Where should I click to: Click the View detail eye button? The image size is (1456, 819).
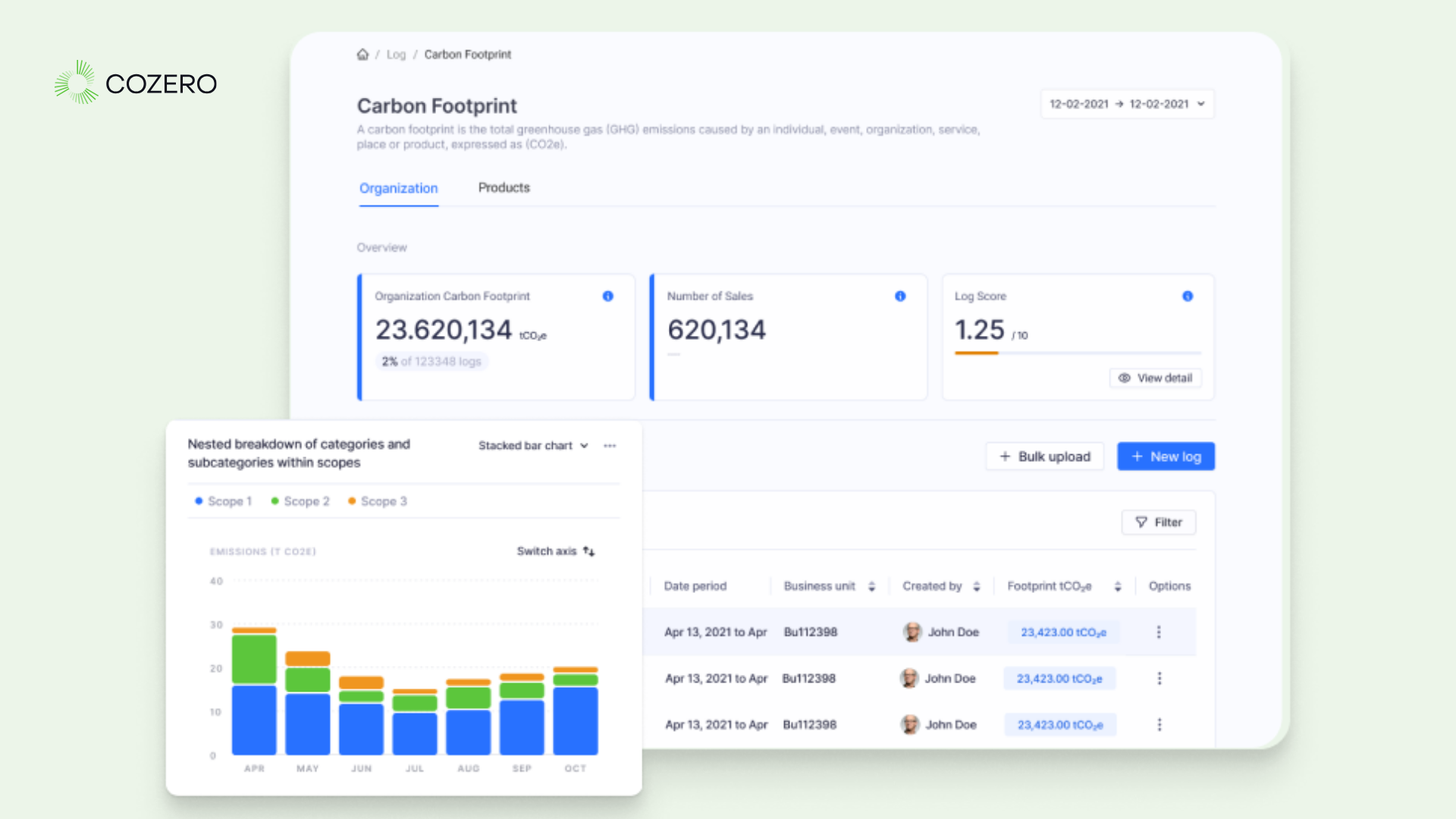pos(1155,378)
